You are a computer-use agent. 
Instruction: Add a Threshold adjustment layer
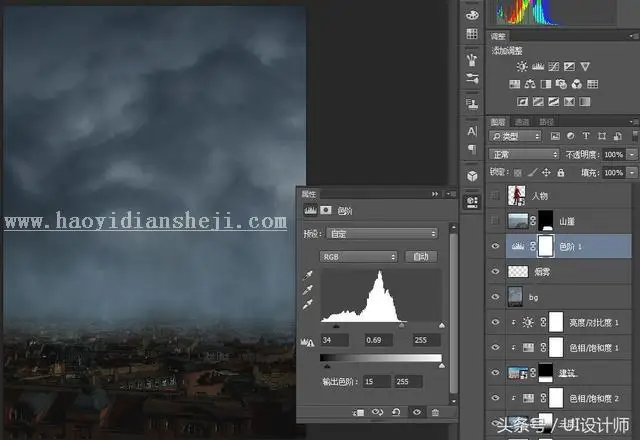(553, 102)
